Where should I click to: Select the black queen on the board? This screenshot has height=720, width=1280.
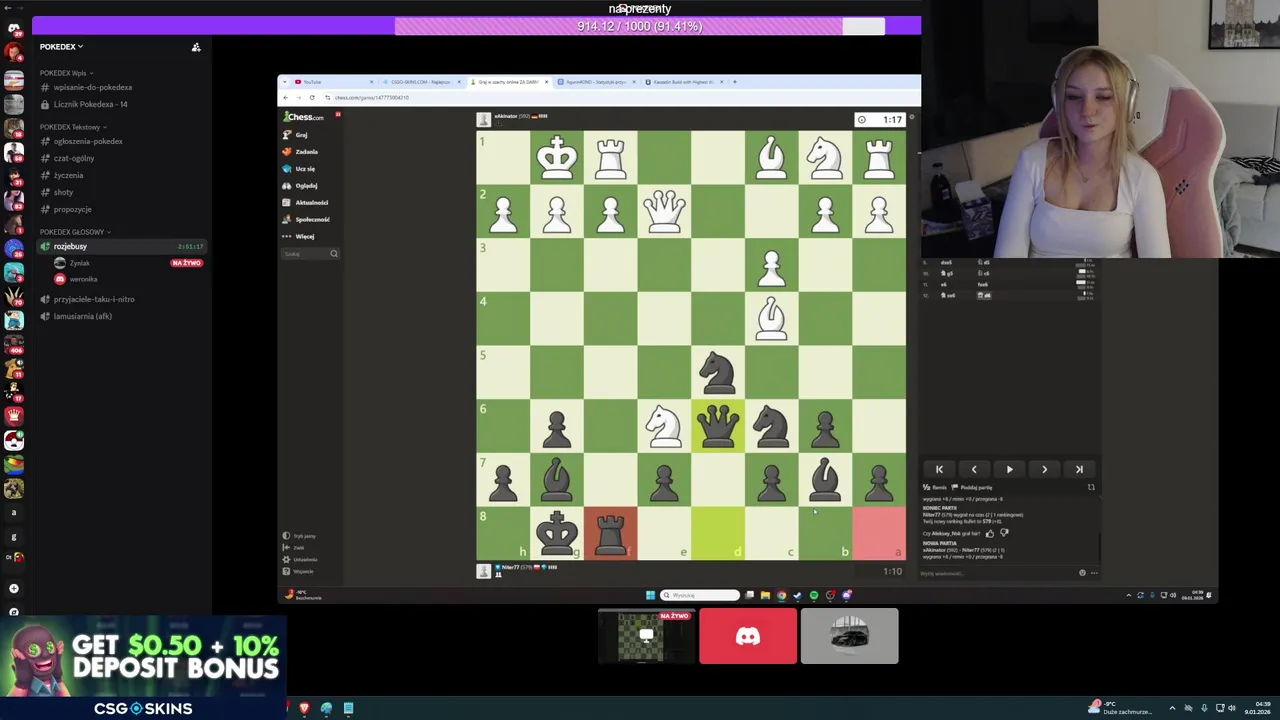(718, 426)
